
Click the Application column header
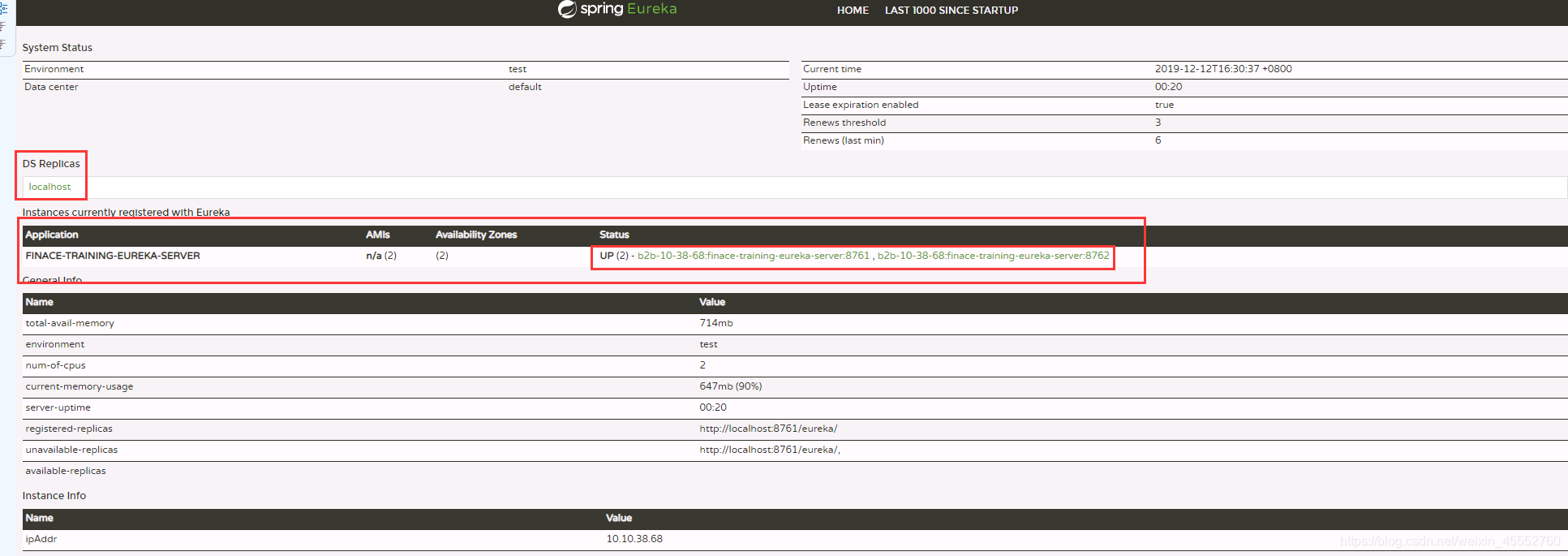(52, 235)
